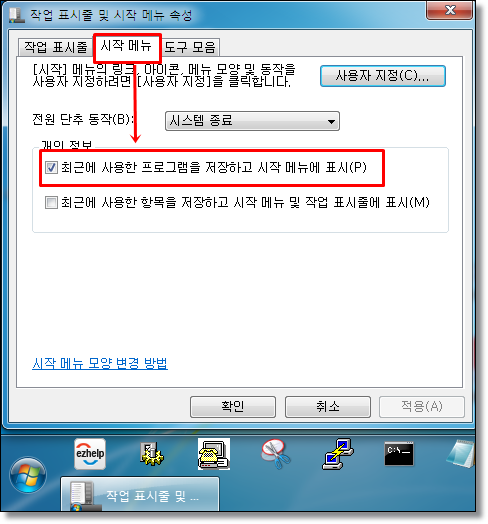This screenshot has height=524, width=488.
Task: Open the Notepad icon on taskbar
Action: click(x=461, y=454)
